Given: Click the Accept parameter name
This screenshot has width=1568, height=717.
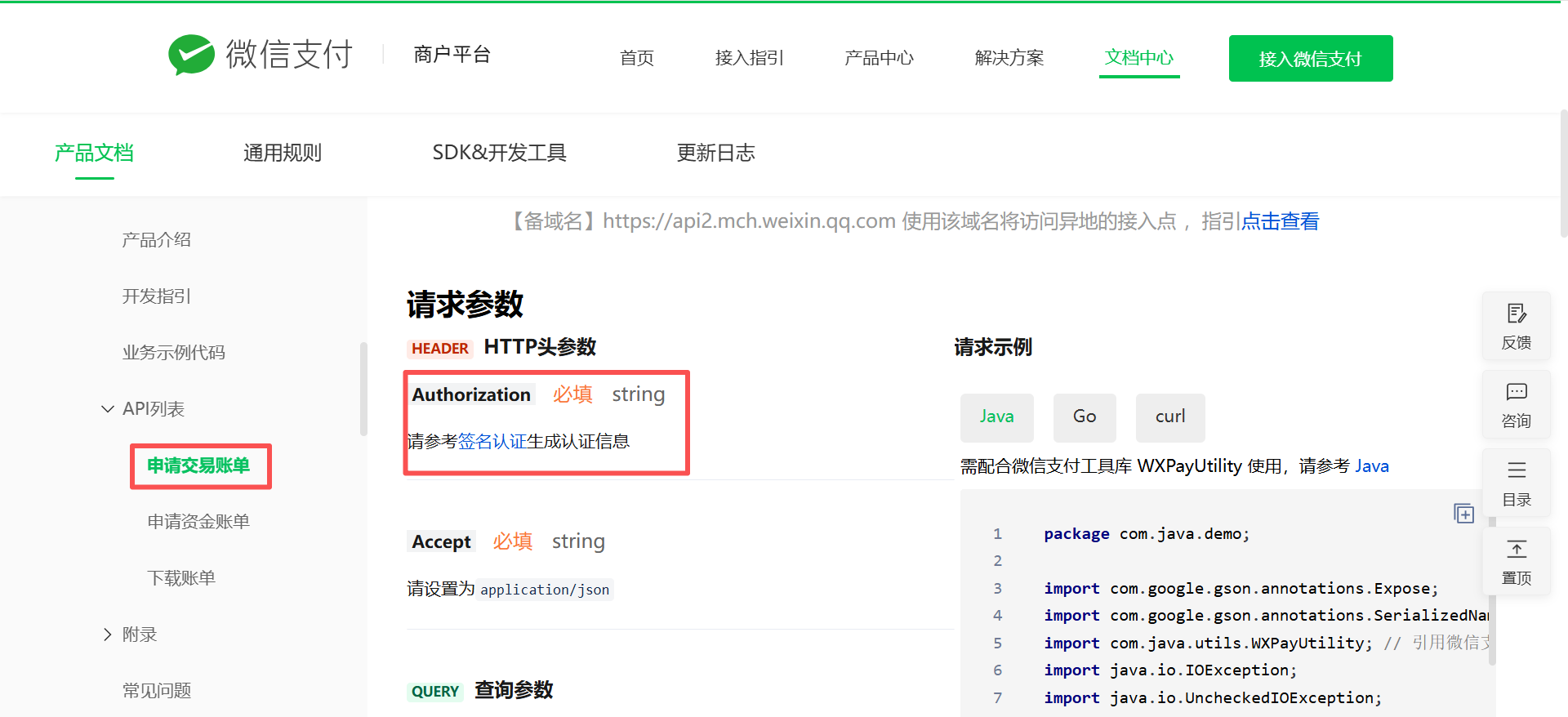Looking at the screenshot, I should pos(441,541).
